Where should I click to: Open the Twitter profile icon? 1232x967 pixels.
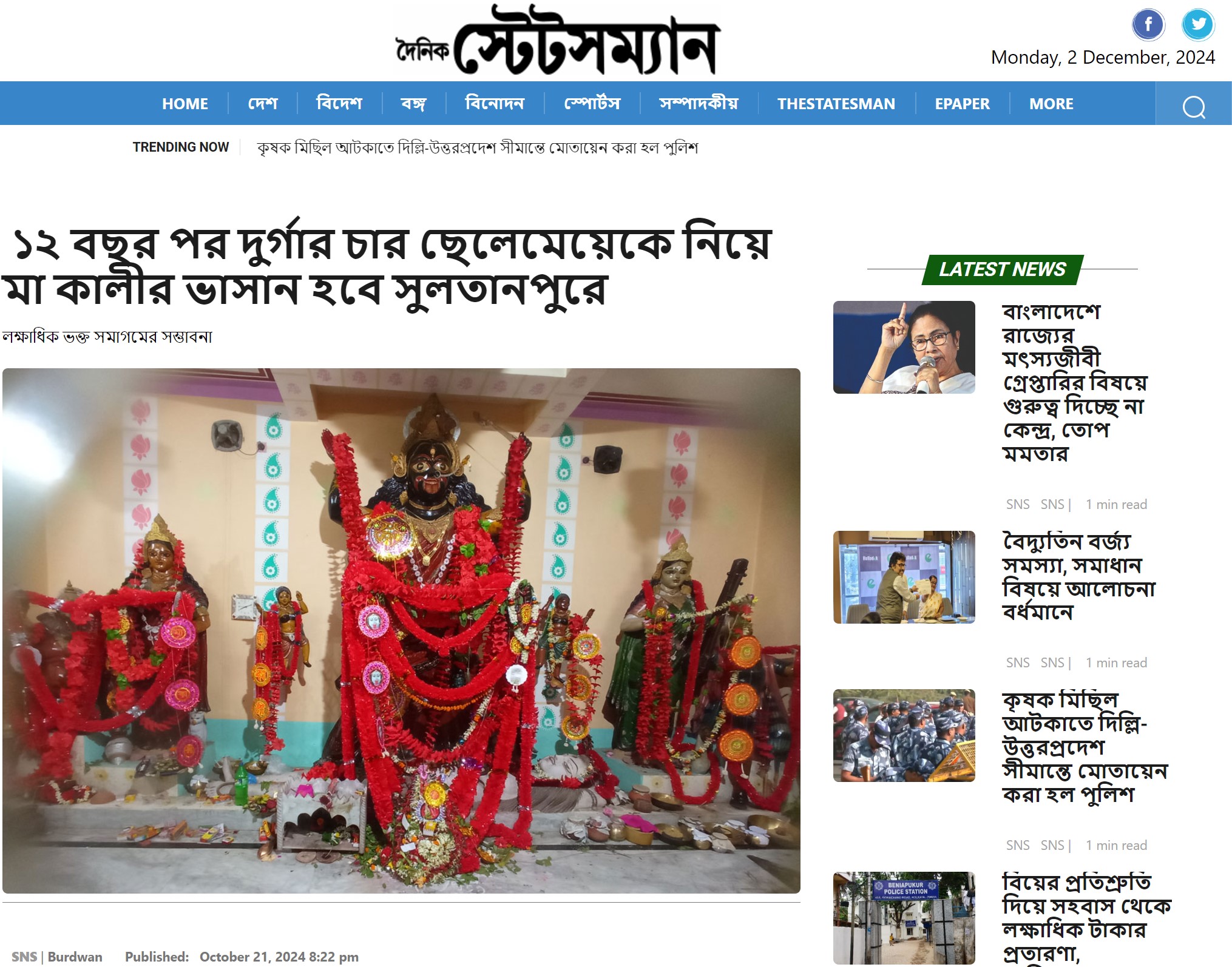coord(1198,25)
